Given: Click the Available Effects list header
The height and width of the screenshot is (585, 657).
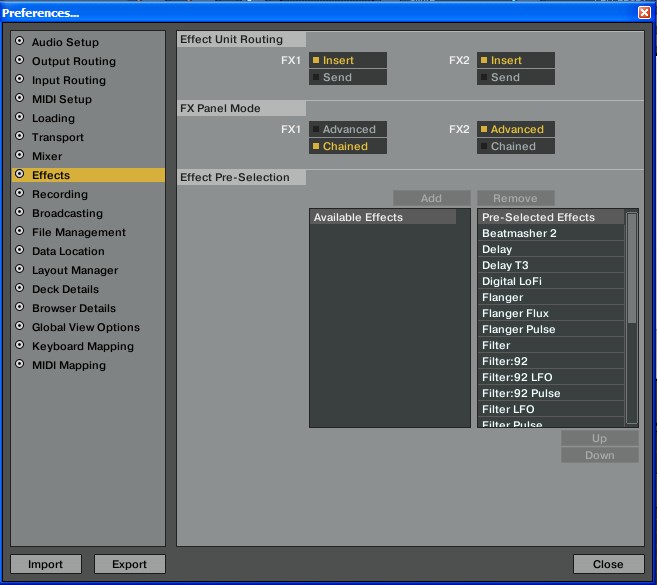Looking at the screenshot, I should [x=383, y=217].
